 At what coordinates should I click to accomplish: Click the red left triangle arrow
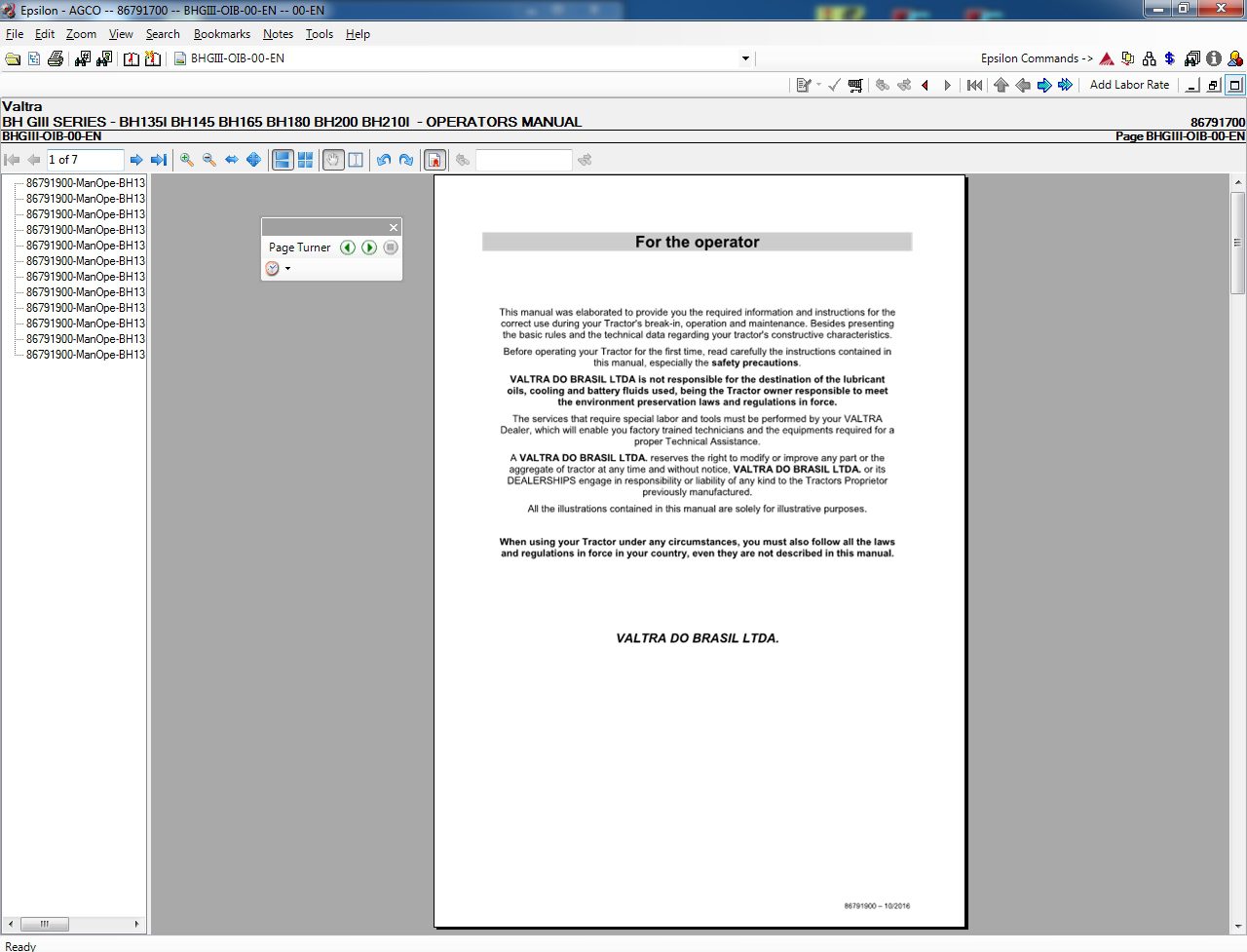point(926,85)
